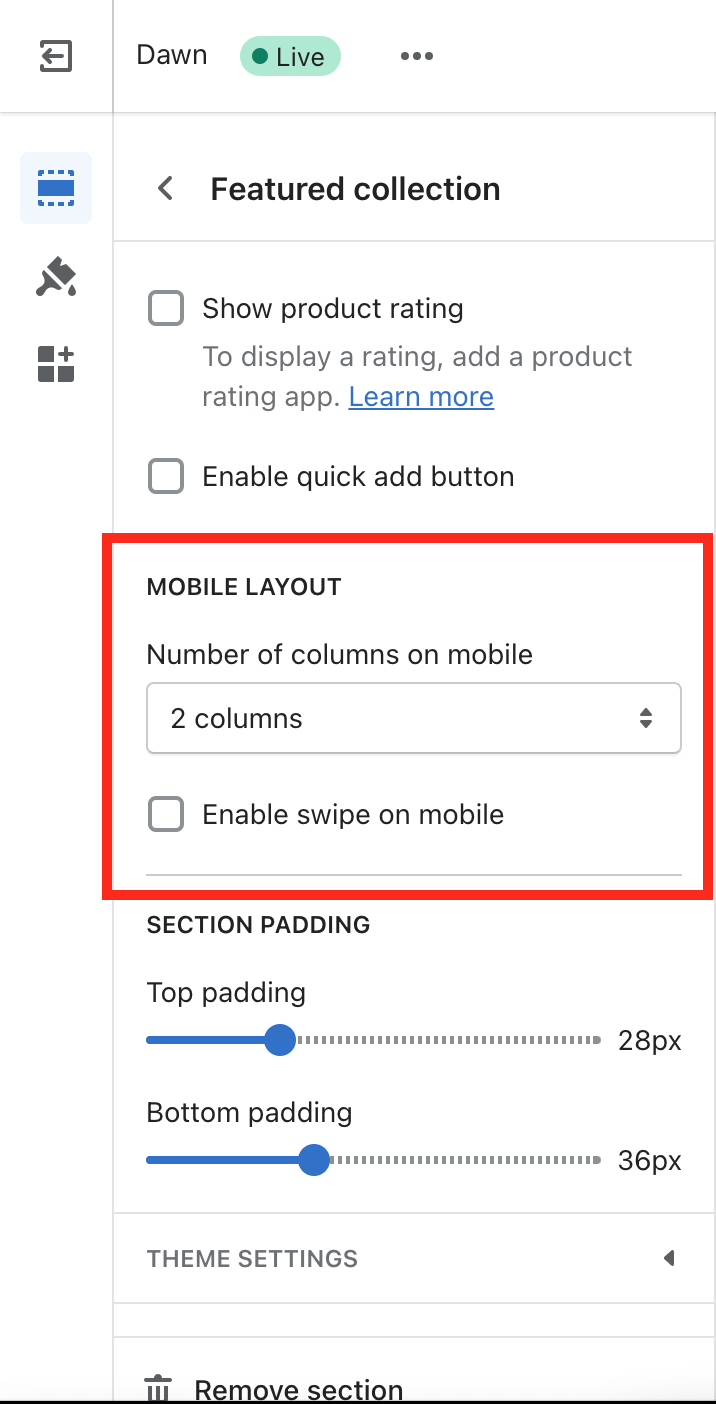Expand the Theme Settings arrow
This screenshot has height=1404, width=716.
pyautogui.click(x=669, y=1258)
